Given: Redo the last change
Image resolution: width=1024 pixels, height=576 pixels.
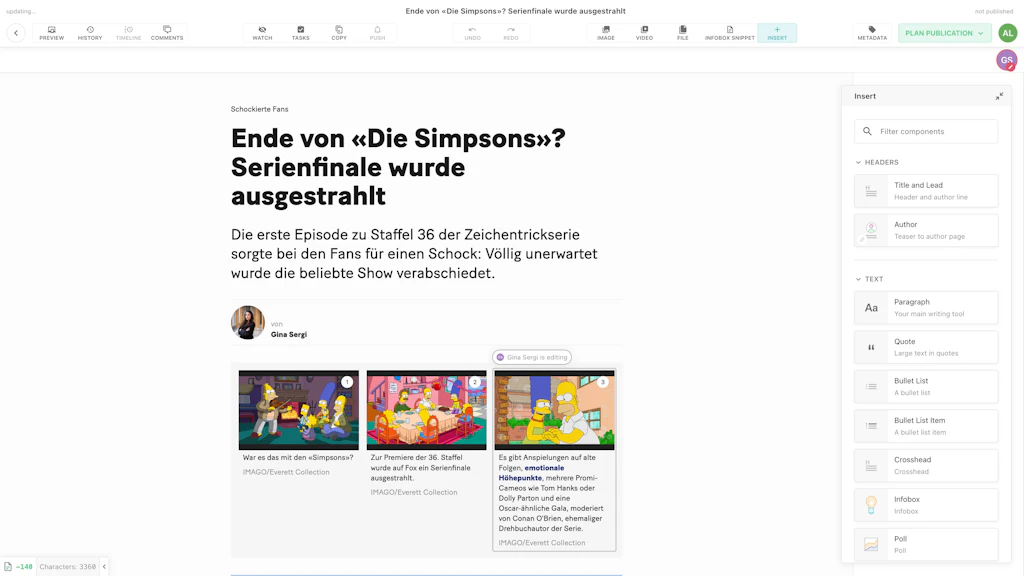Looking at the screenshot, I should pyautogui.click(x=511, y=33).
